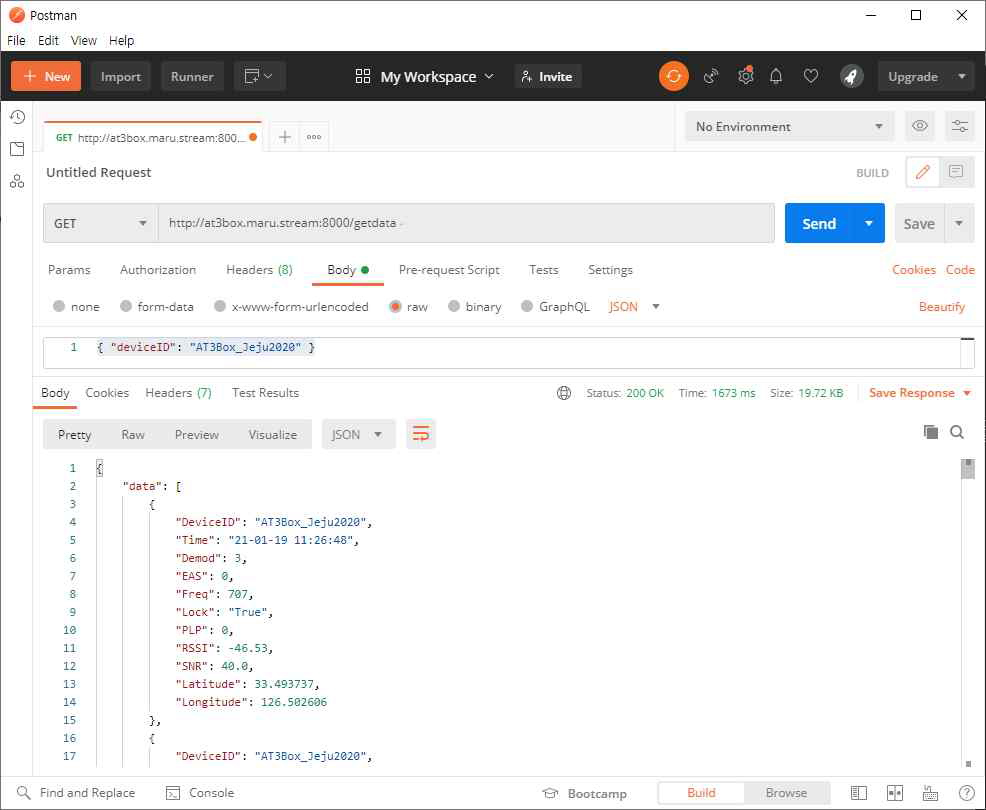Open History in the left sidebar

coord(17,117)
